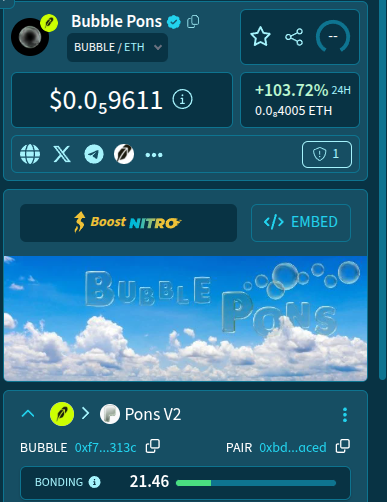Click the verified badge beside Bubble Pons
The image size is (387, 502).
tap(174, 22)
